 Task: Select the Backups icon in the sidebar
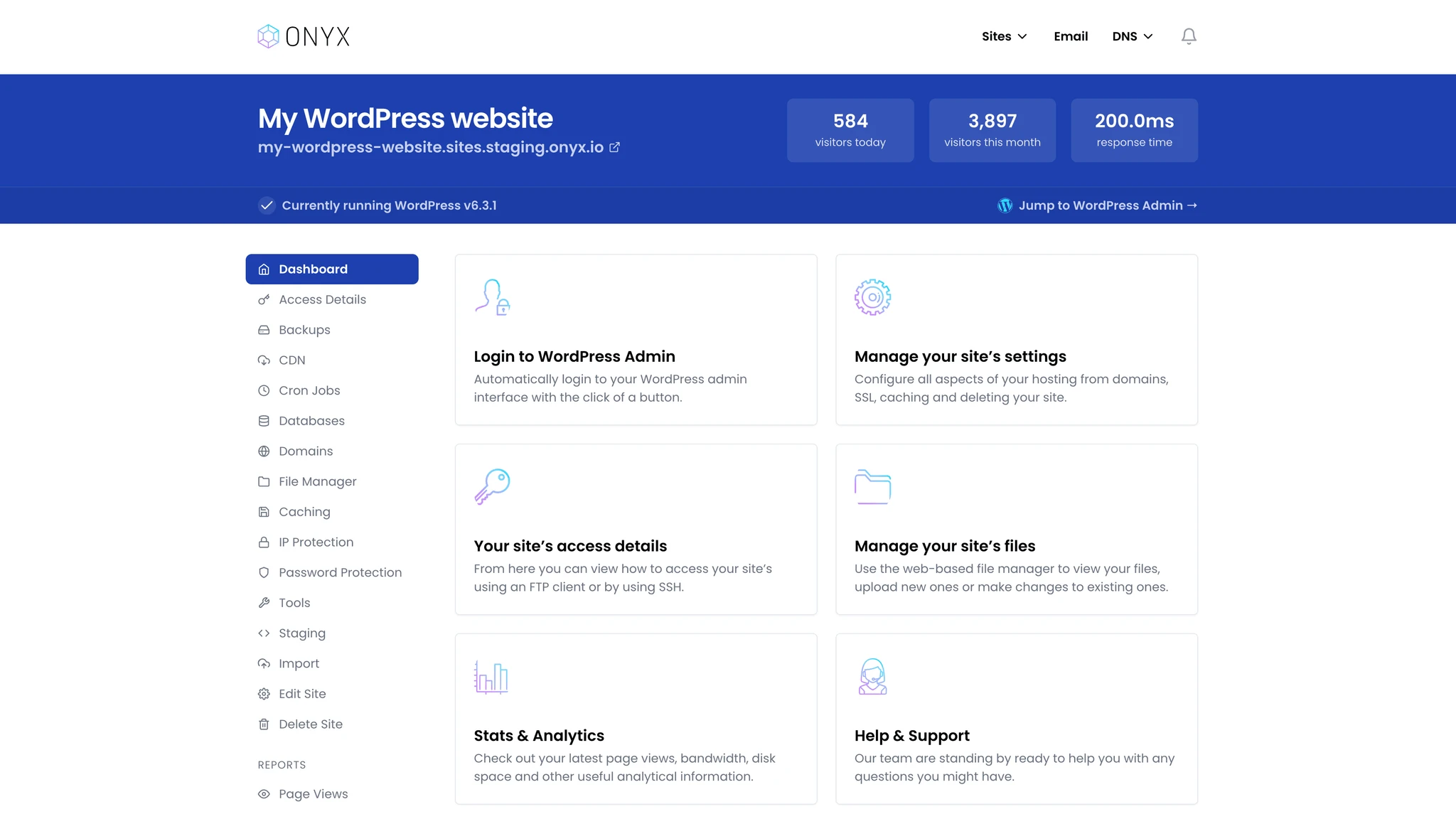264,329
